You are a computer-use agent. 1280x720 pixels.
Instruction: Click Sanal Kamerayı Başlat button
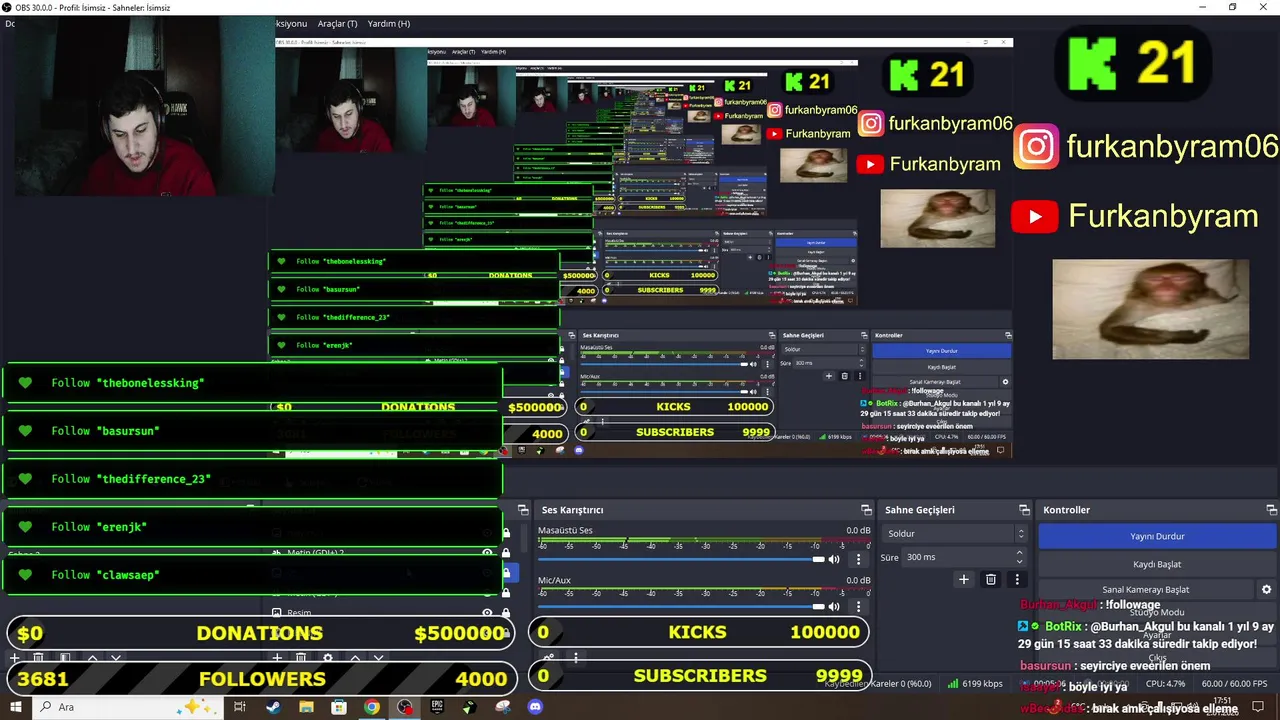tap(1146, 590)
